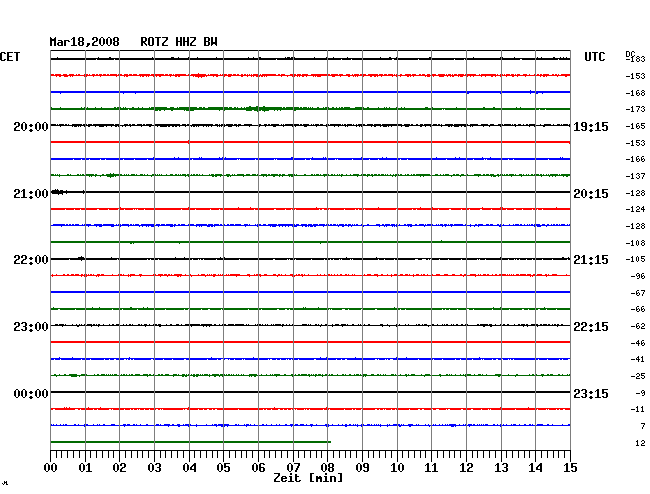Click the DC offset value "-11"

point(638,409)
